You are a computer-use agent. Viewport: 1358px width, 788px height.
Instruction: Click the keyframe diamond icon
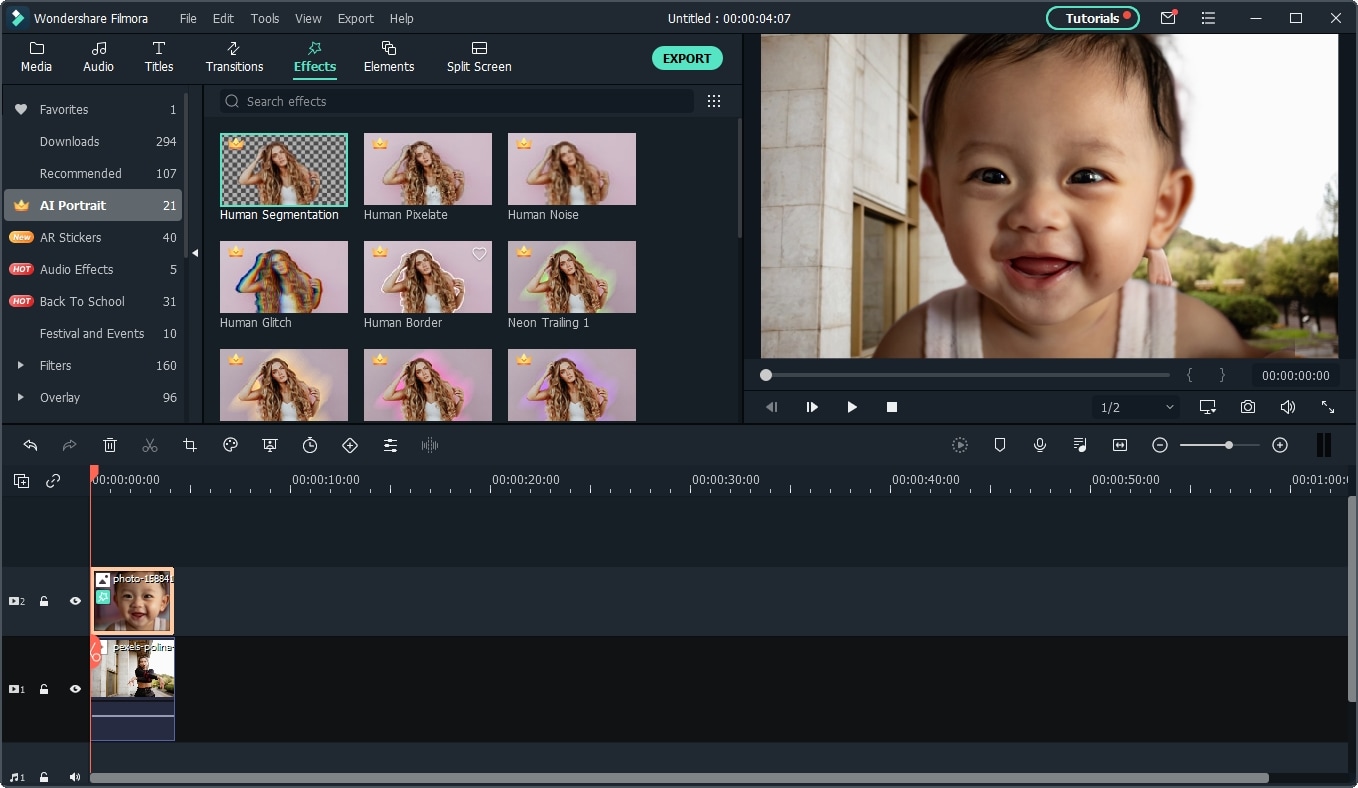tap(350, 445)
